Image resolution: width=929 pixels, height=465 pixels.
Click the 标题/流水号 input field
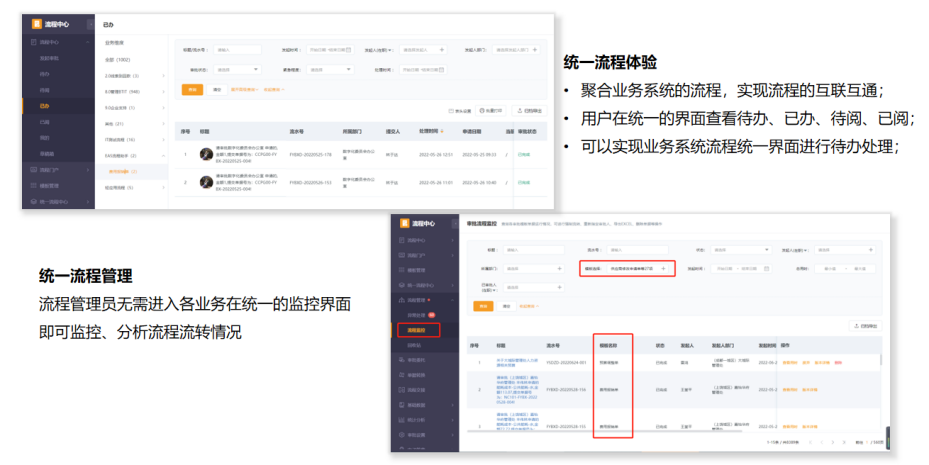click(x=237, y=48)
